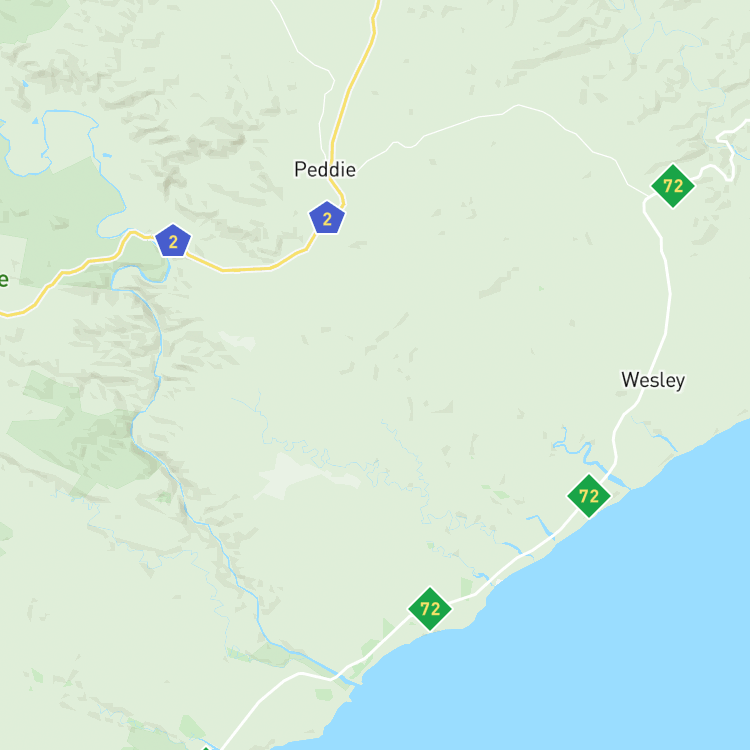Click the partial green shield at bottom edge
Screen dimensions: 750x750
205,748
